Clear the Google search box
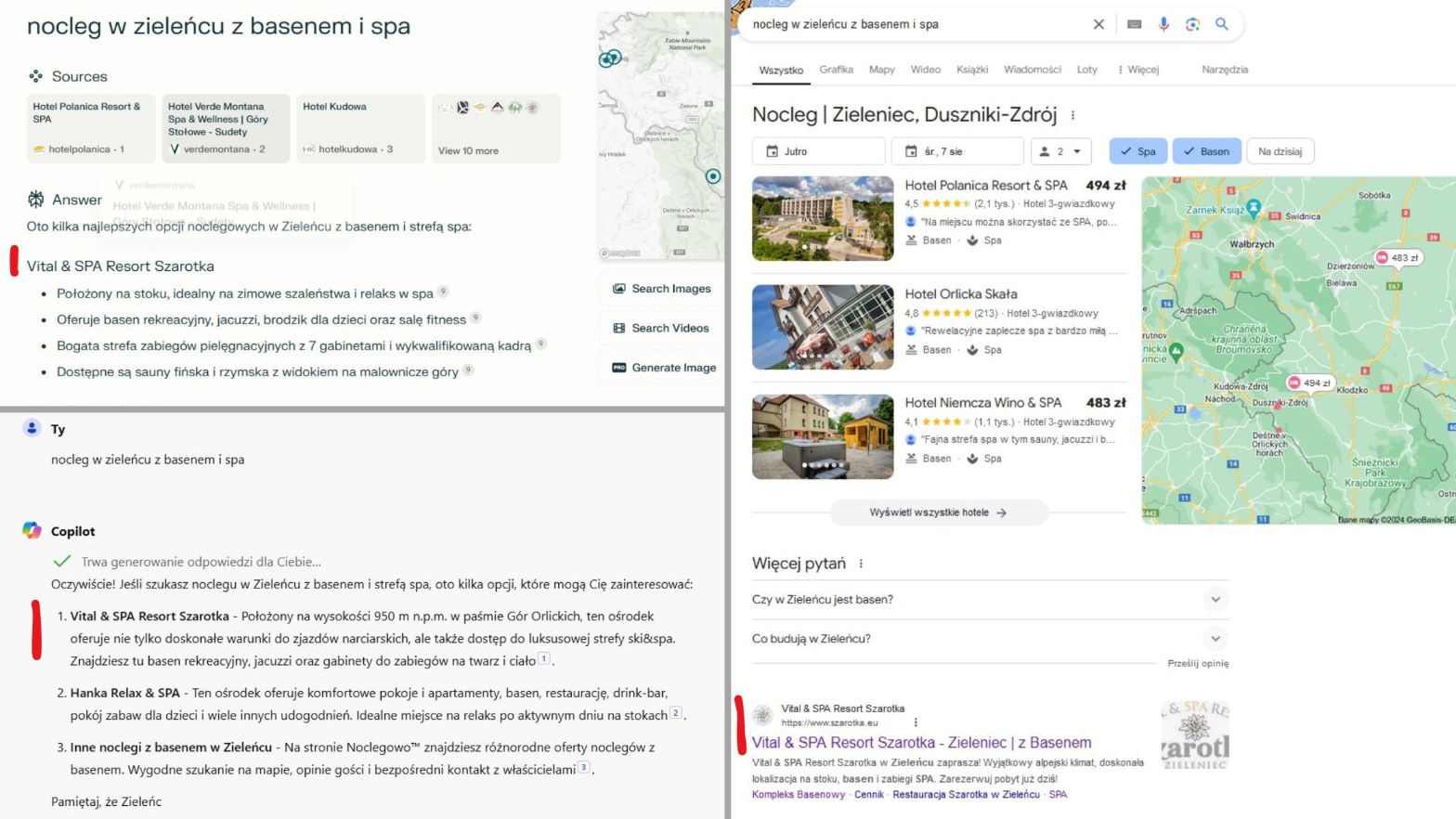 pos(1098,24)
